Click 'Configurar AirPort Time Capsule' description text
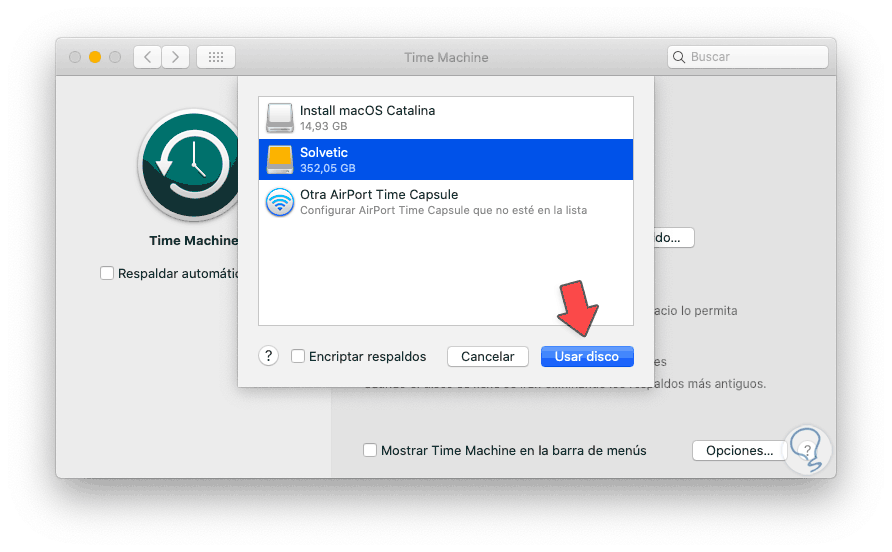The width and height of the screenshot is (892, 552). tap(443, 211)
